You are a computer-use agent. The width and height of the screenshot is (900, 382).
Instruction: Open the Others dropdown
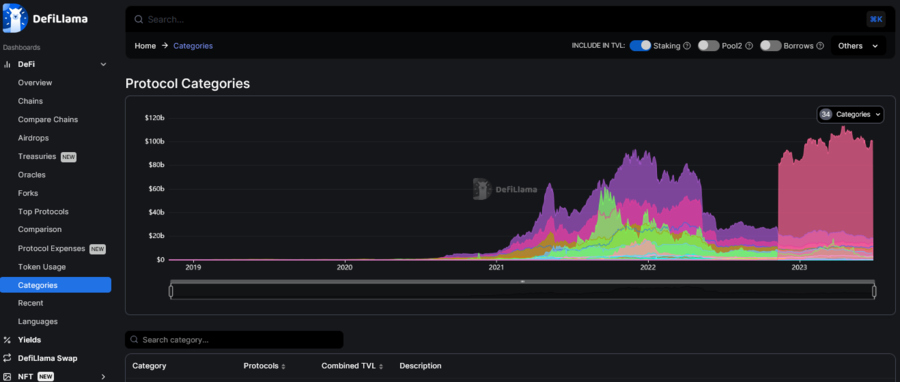click(x=858, y=46)
